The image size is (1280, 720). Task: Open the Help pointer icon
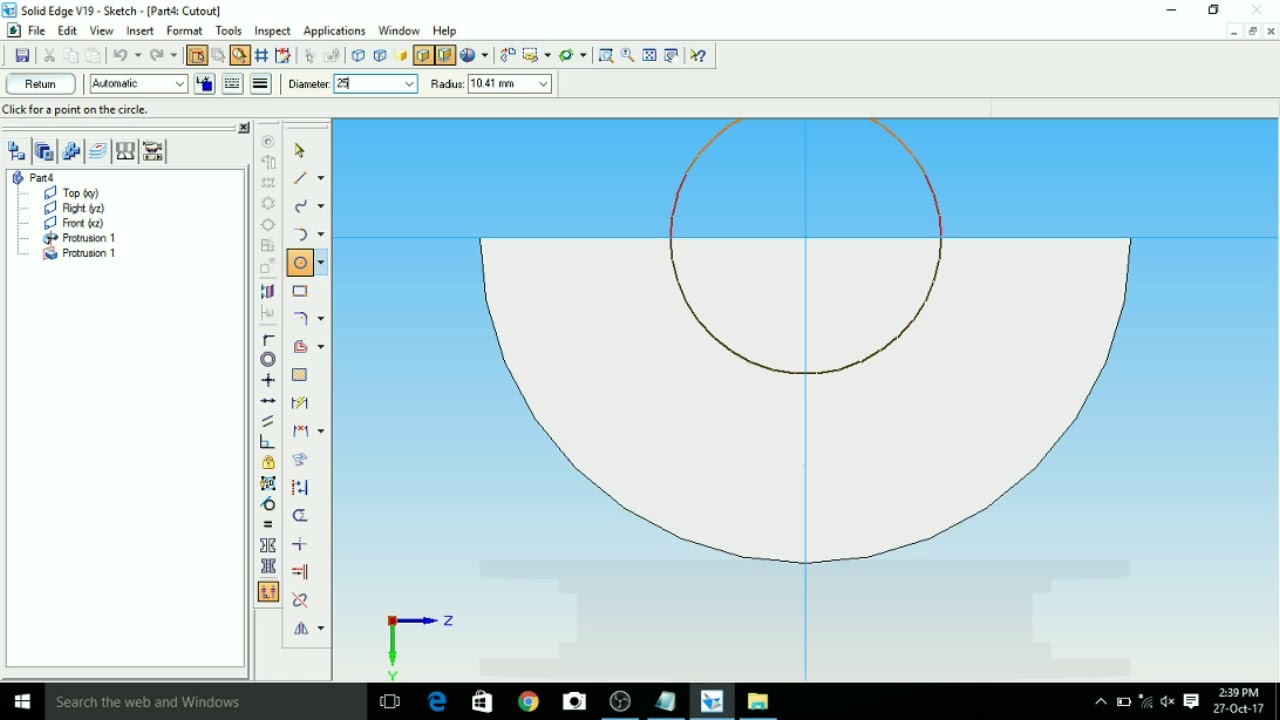click(x=698, y=56)
